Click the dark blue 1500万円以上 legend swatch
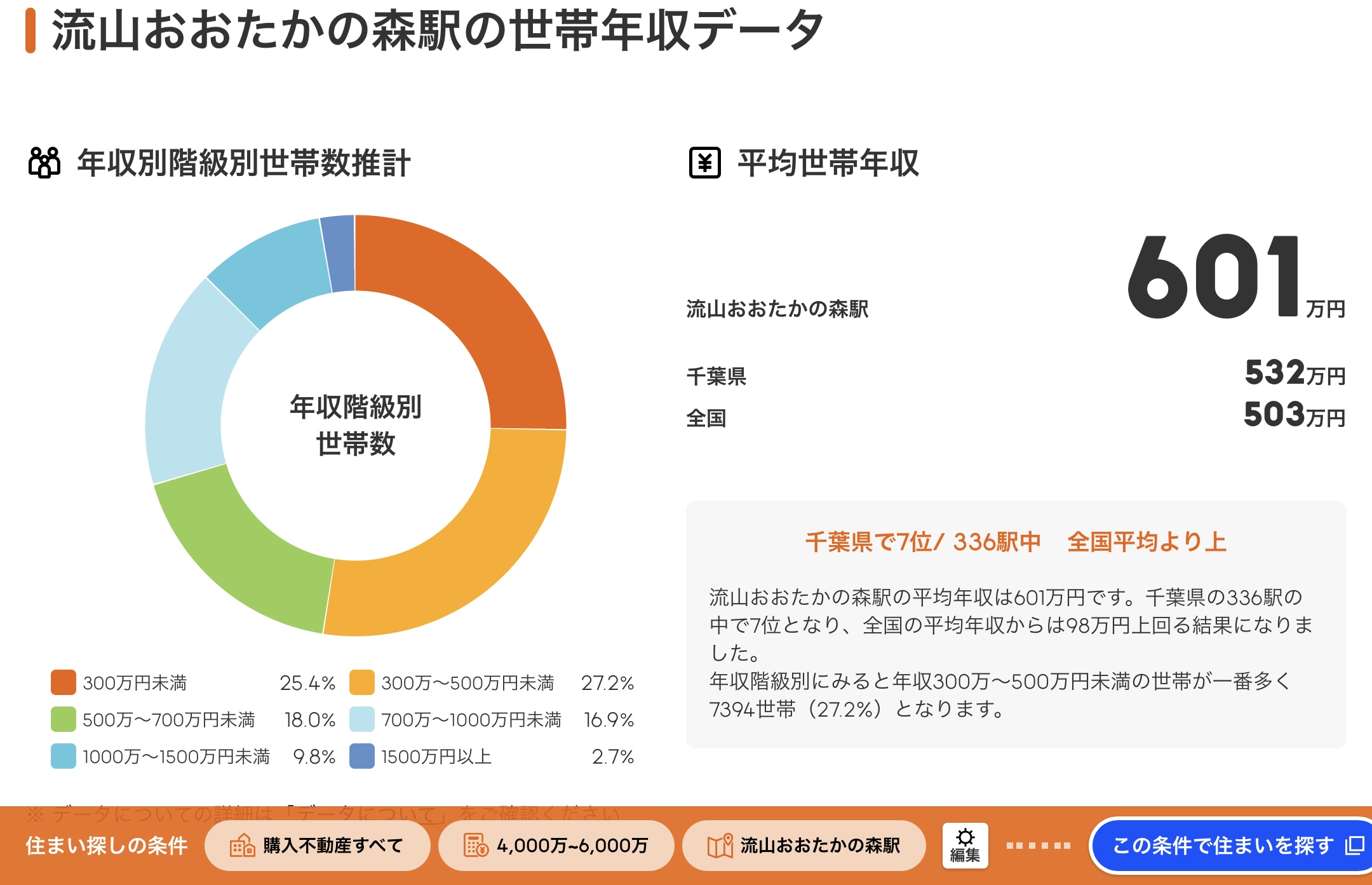This screenshot has height=885, width=1372. tap(362, 756)
